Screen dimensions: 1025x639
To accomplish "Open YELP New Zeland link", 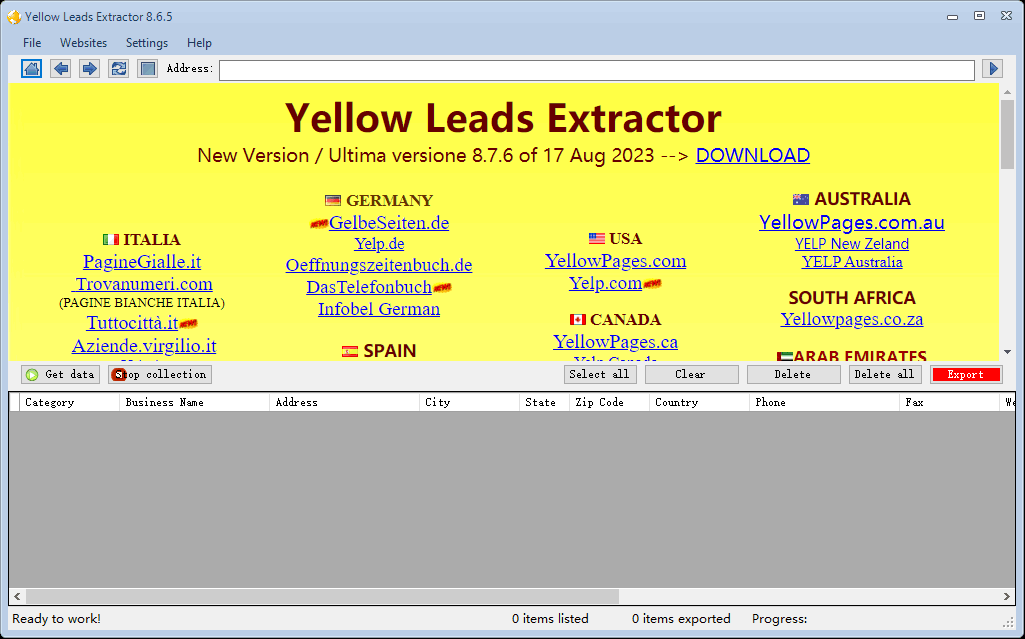I will point(852,244).
